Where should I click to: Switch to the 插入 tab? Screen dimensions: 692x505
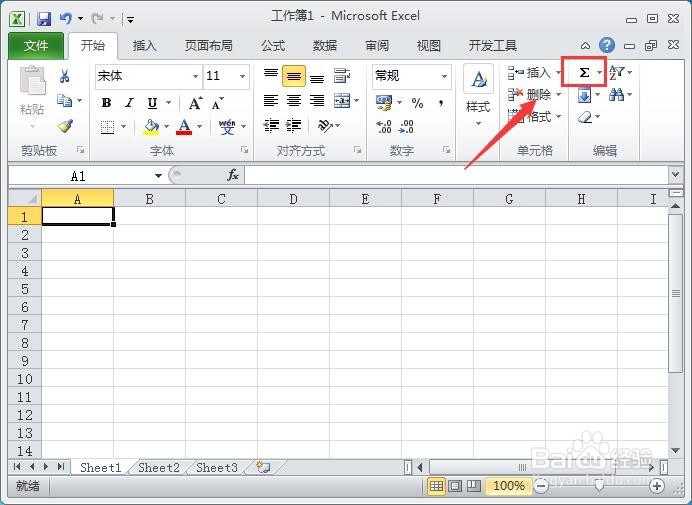pyautogui.click(x=144, y=45)
